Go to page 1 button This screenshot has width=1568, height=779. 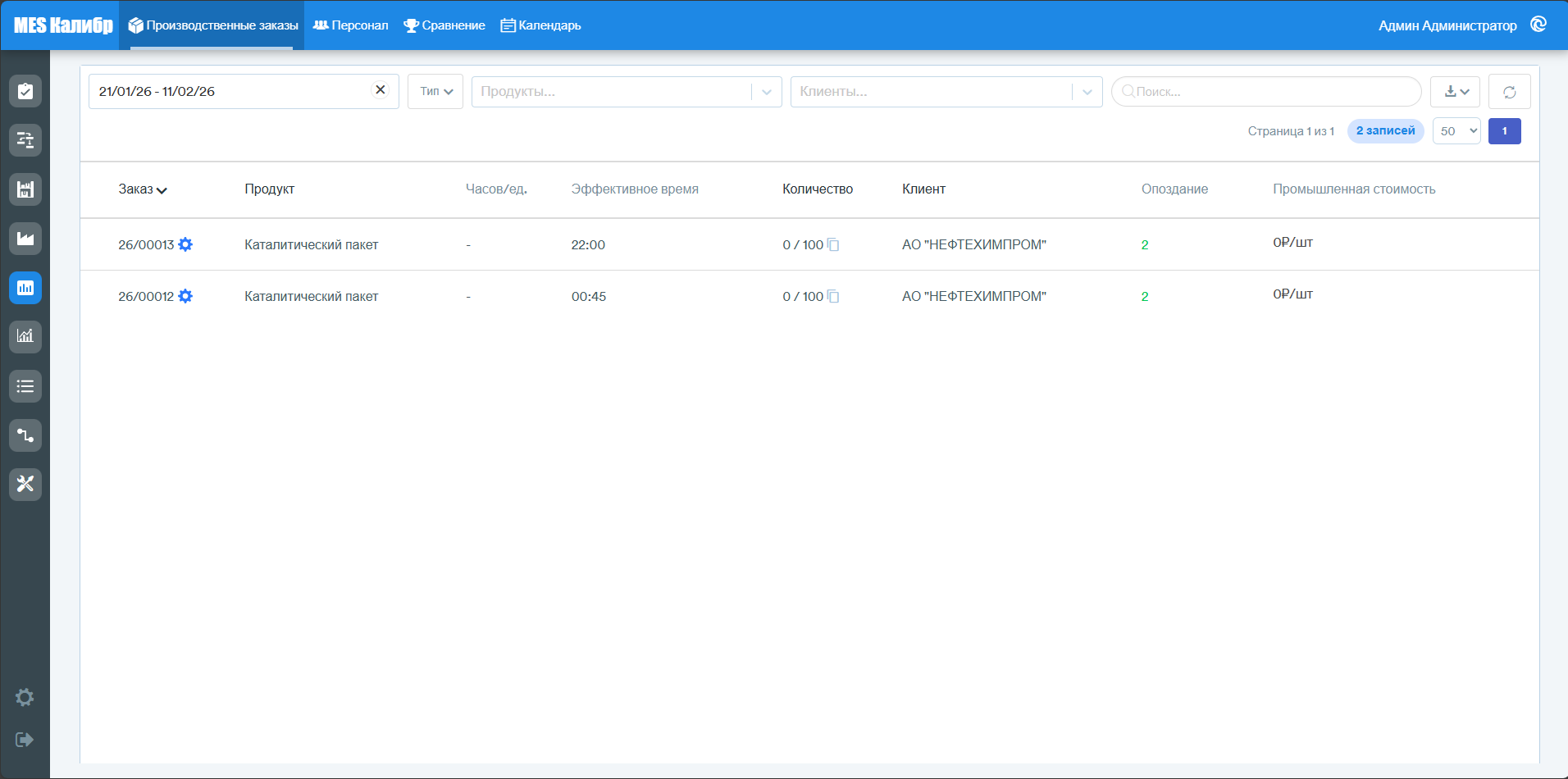tap(1505, 131)
